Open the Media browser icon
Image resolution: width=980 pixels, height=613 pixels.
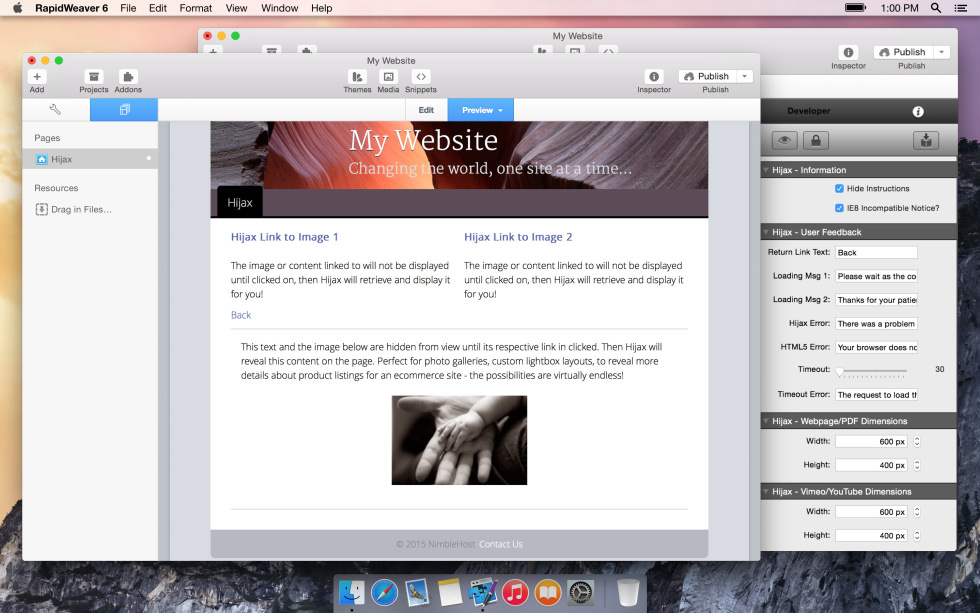388,76
